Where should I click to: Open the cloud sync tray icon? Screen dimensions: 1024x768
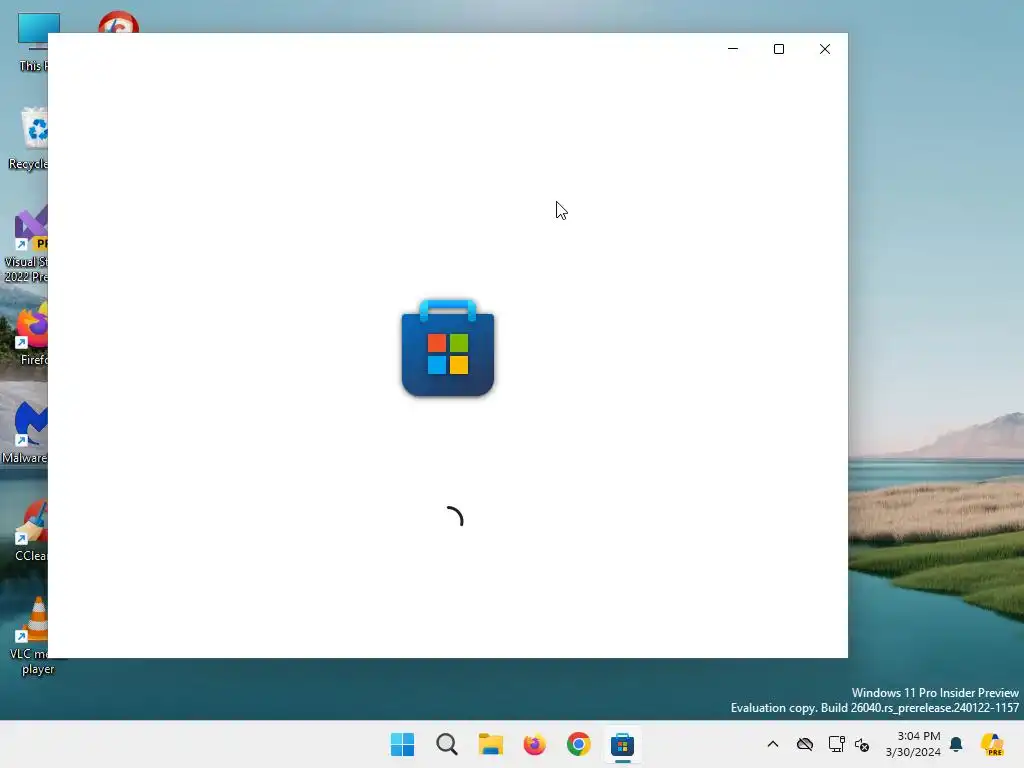[805, 744]
